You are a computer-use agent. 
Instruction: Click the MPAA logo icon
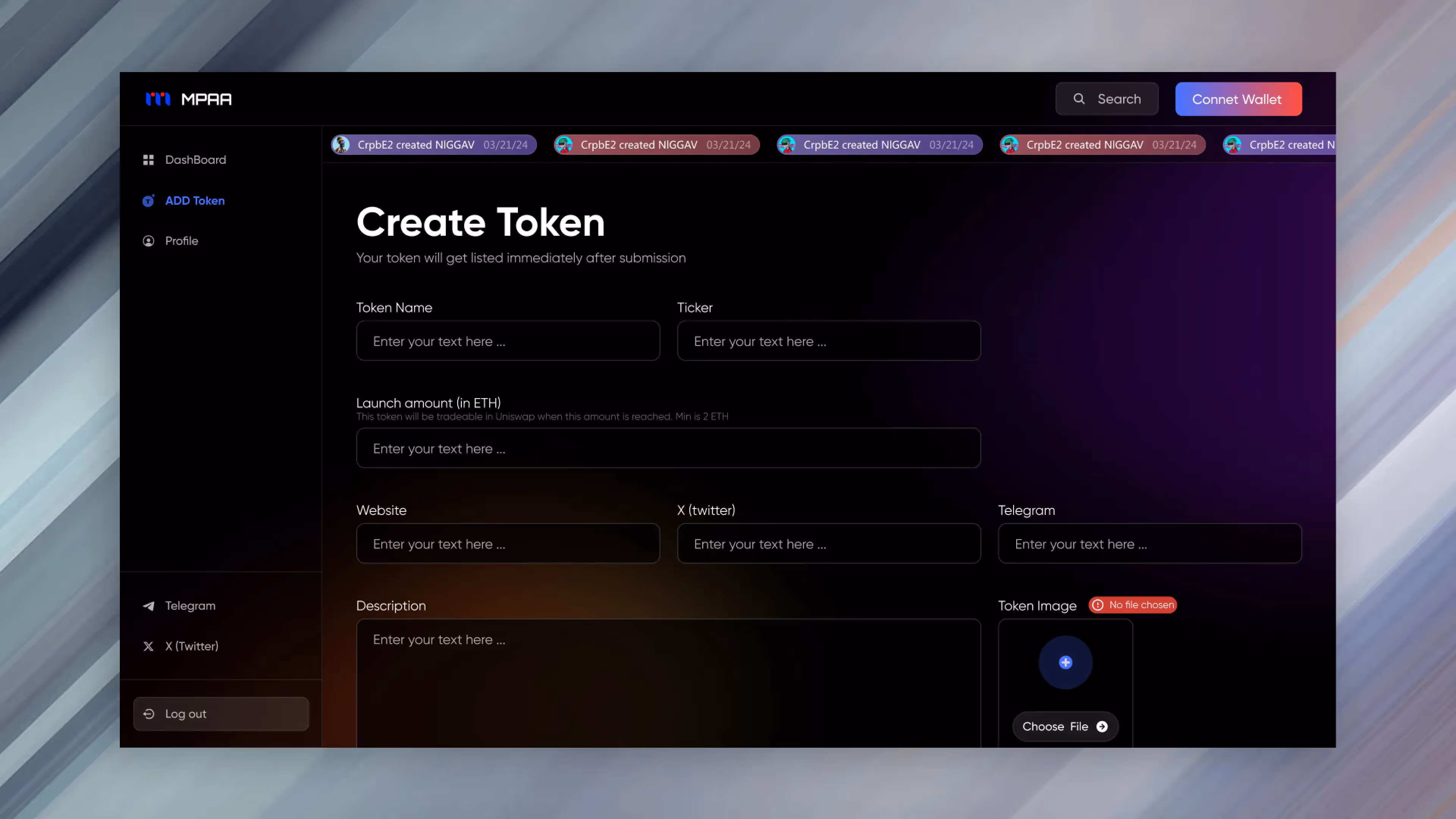tap(158, 99)
